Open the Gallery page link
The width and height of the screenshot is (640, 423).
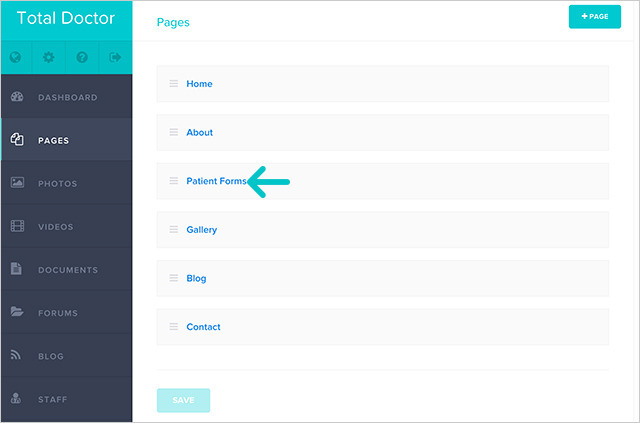202,230
